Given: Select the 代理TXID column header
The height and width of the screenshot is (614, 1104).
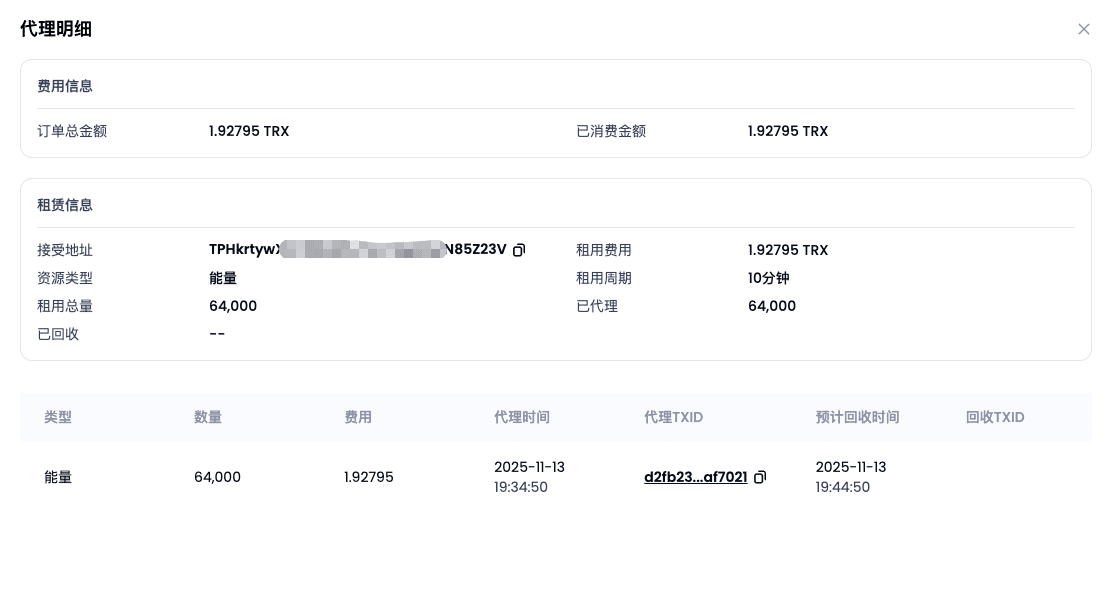Looking at the screenshot, I should click(673, 417).
